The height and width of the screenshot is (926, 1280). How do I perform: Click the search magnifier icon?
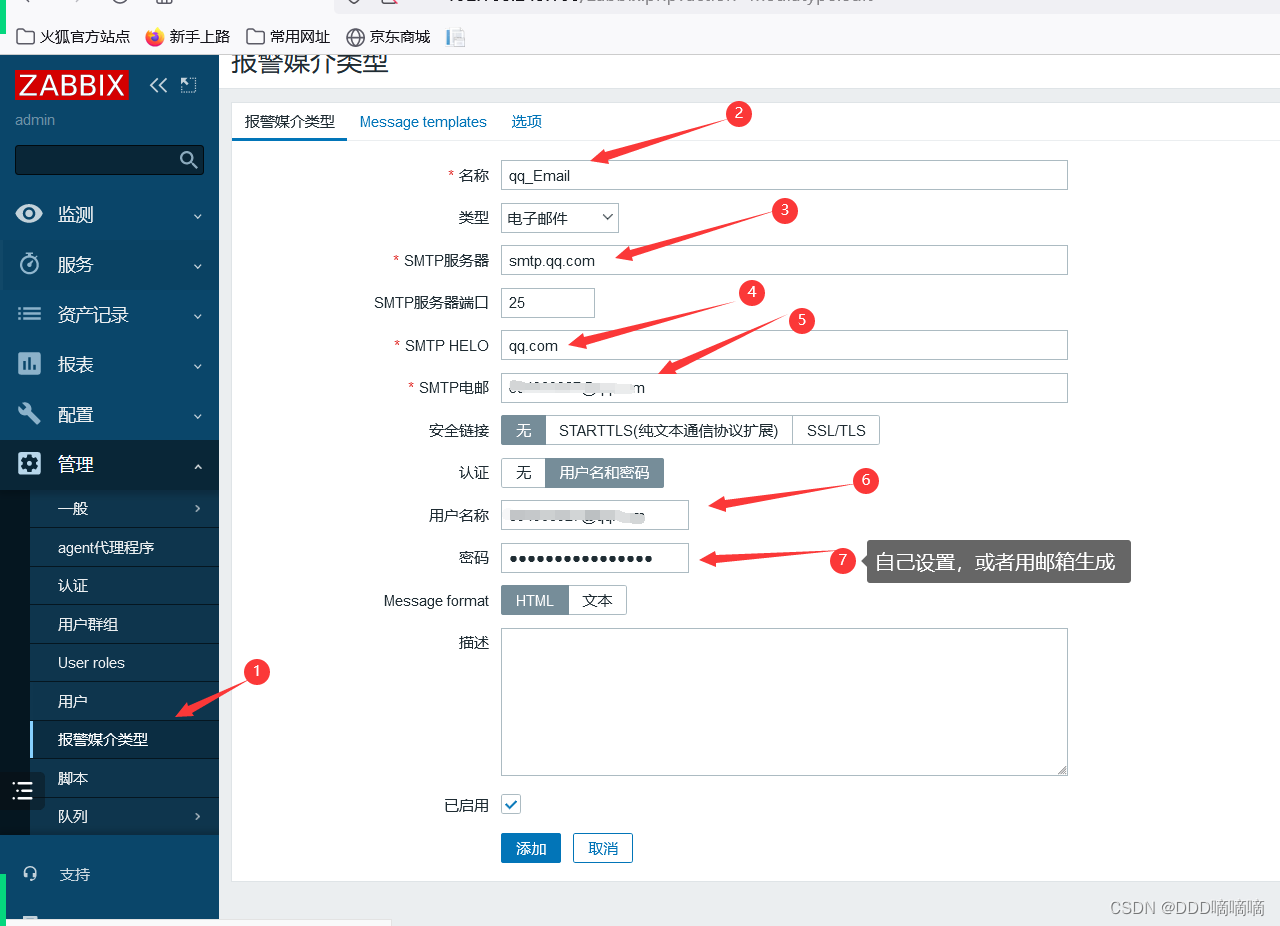[x=188, y=160]
